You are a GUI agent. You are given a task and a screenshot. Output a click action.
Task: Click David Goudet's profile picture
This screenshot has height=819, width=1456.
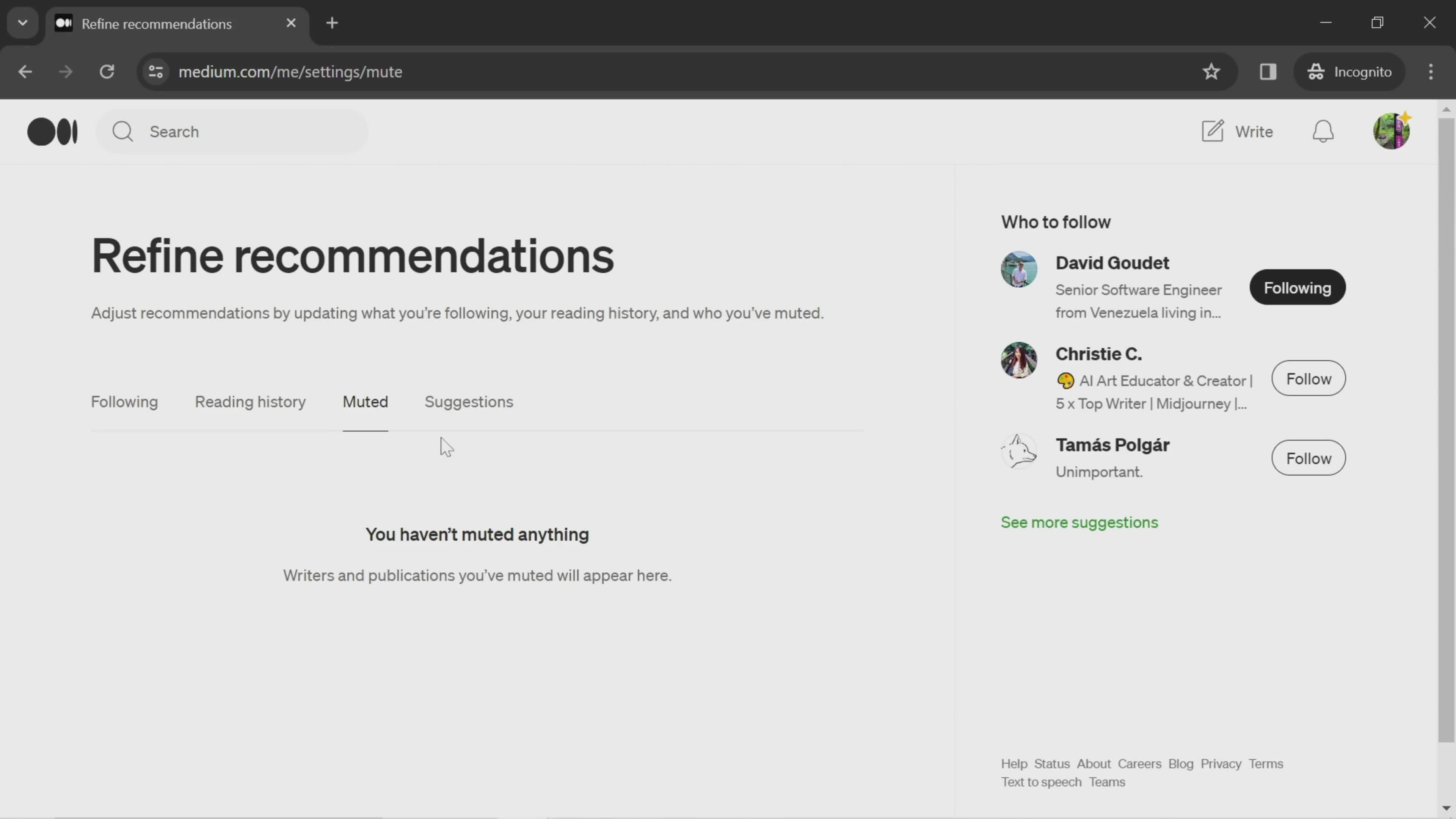click(x=1018, y=268)
